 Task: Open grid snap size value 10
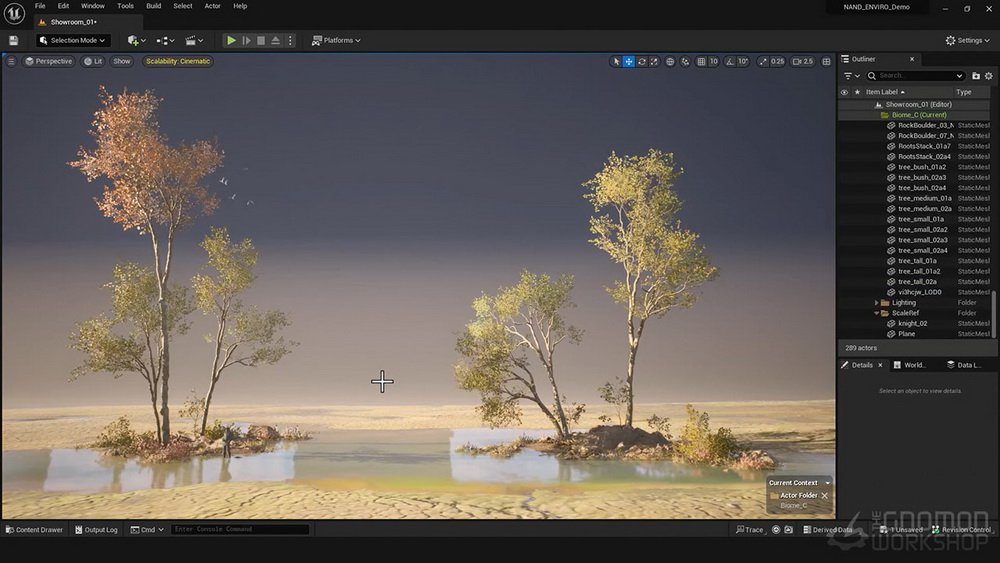[x=714, y=61]
